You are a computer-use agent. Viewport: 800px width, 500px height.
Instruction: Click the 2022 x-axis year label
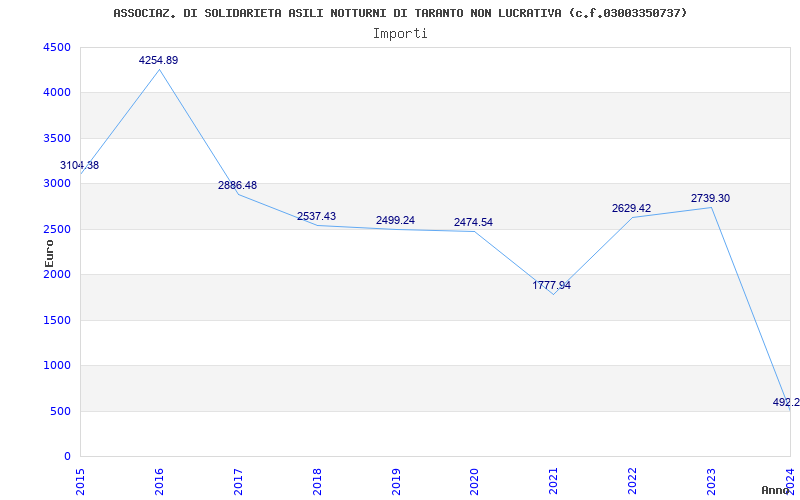point(632,482)
